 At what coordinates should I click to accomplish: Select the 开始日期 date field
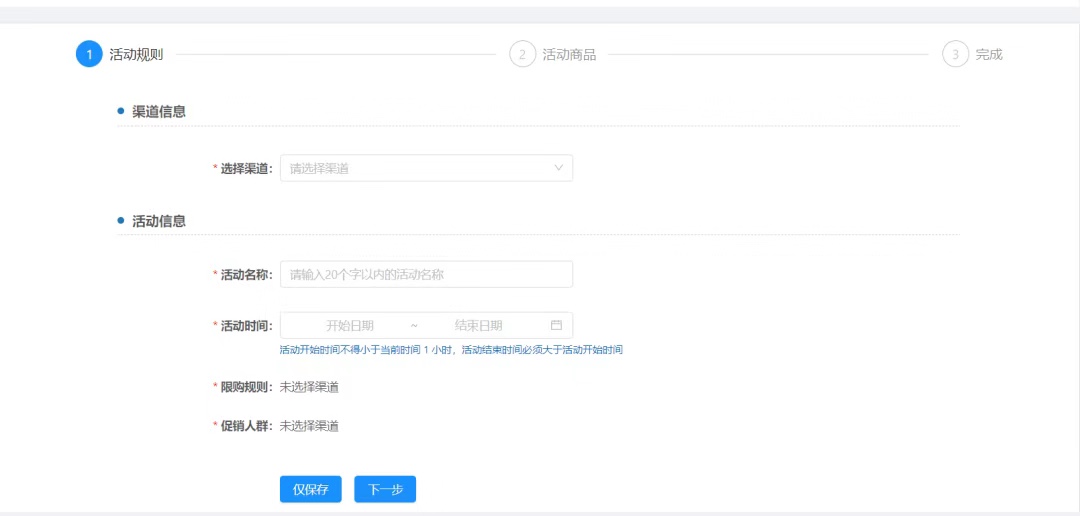pyautogui.click(x=350, y=326)
